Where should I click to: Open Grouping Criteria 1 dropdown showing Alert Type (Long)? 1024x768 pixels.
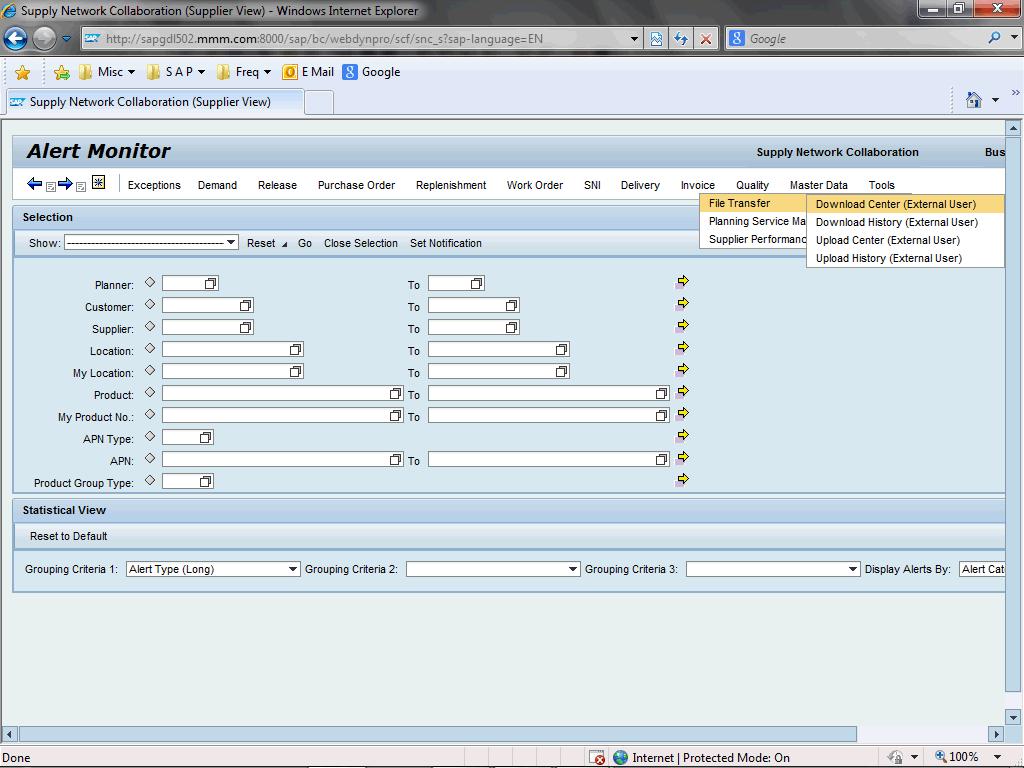213,569
